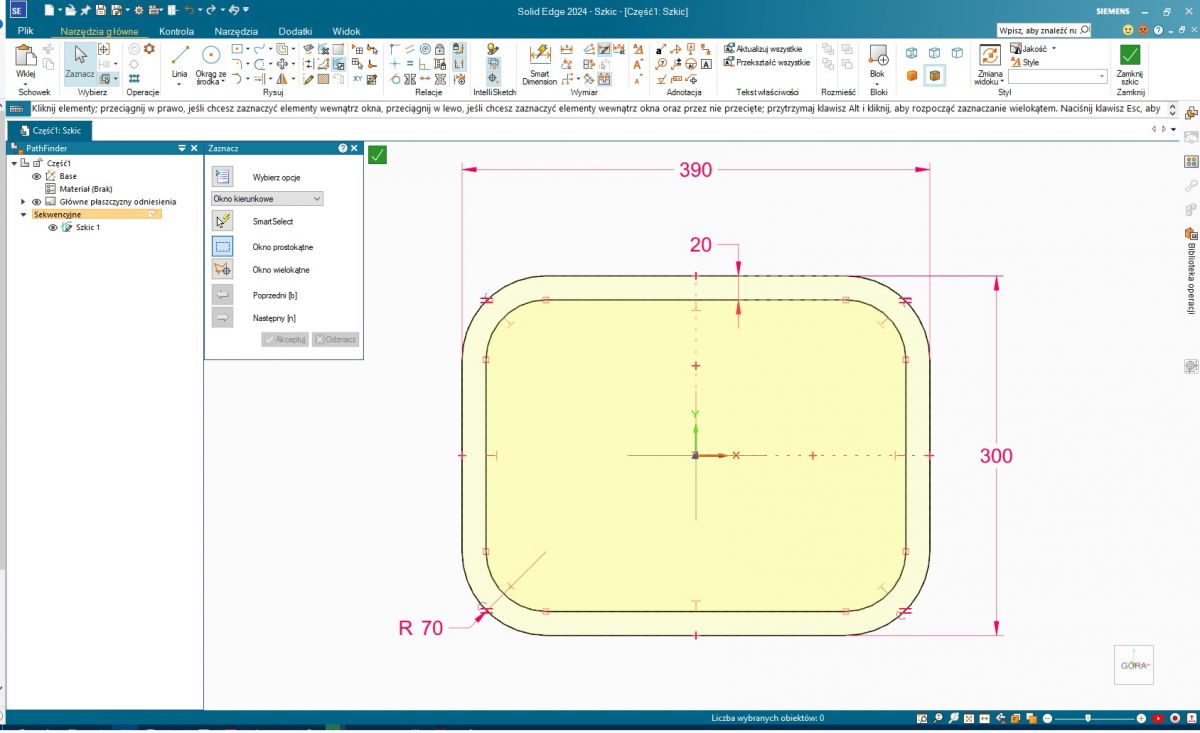Open the Zmiana widoku view icon

coord(989,55)
